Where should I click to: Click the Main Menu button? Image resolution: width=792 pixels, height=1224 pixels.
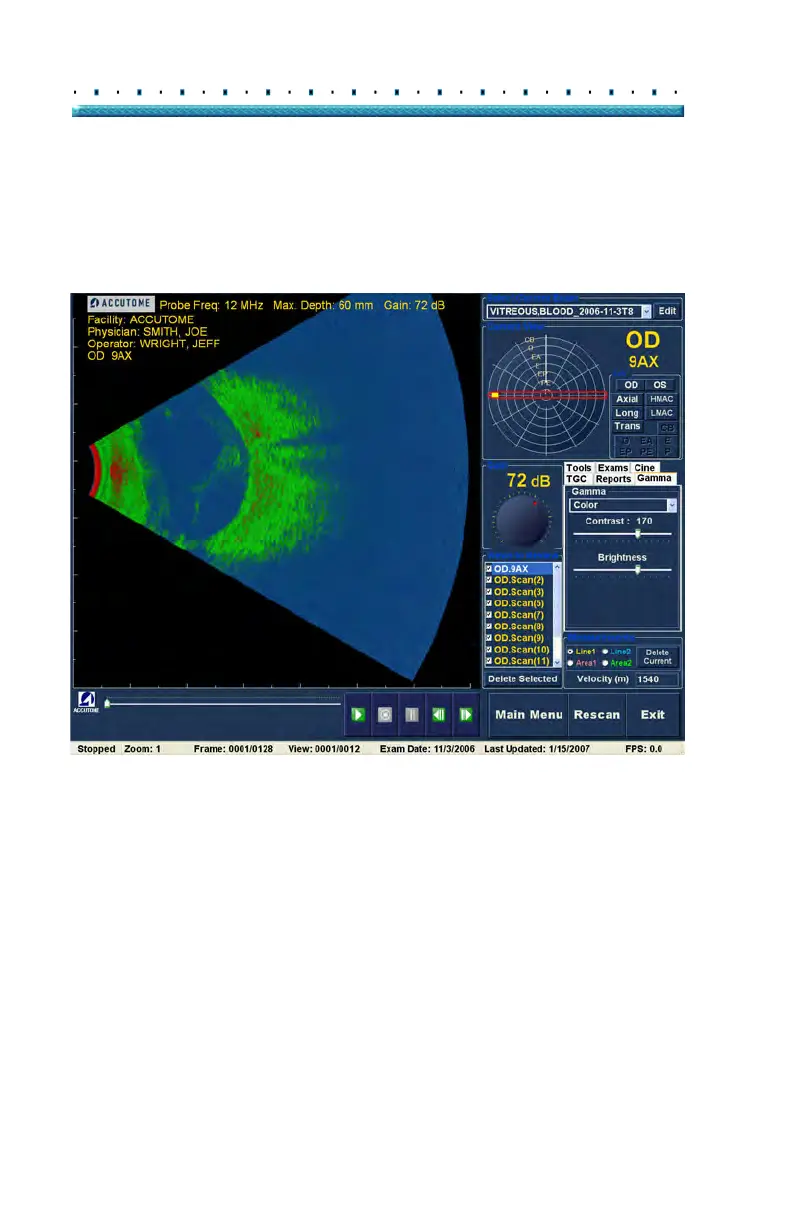pos(528,715)
